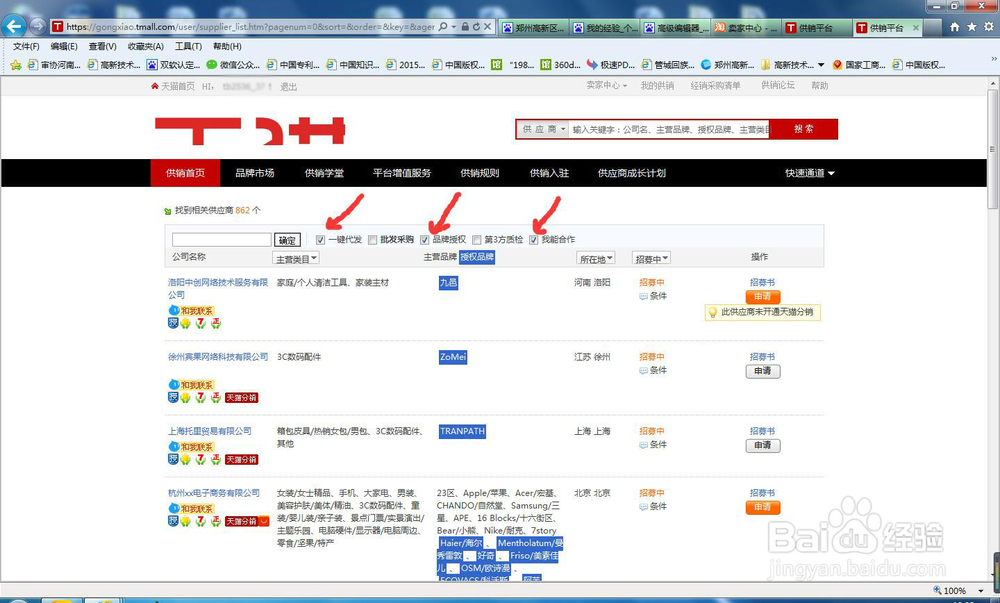Expand the 所在地 dropdown filter
The height and width of the screenshot is (603, 1000).
[596, 259]
